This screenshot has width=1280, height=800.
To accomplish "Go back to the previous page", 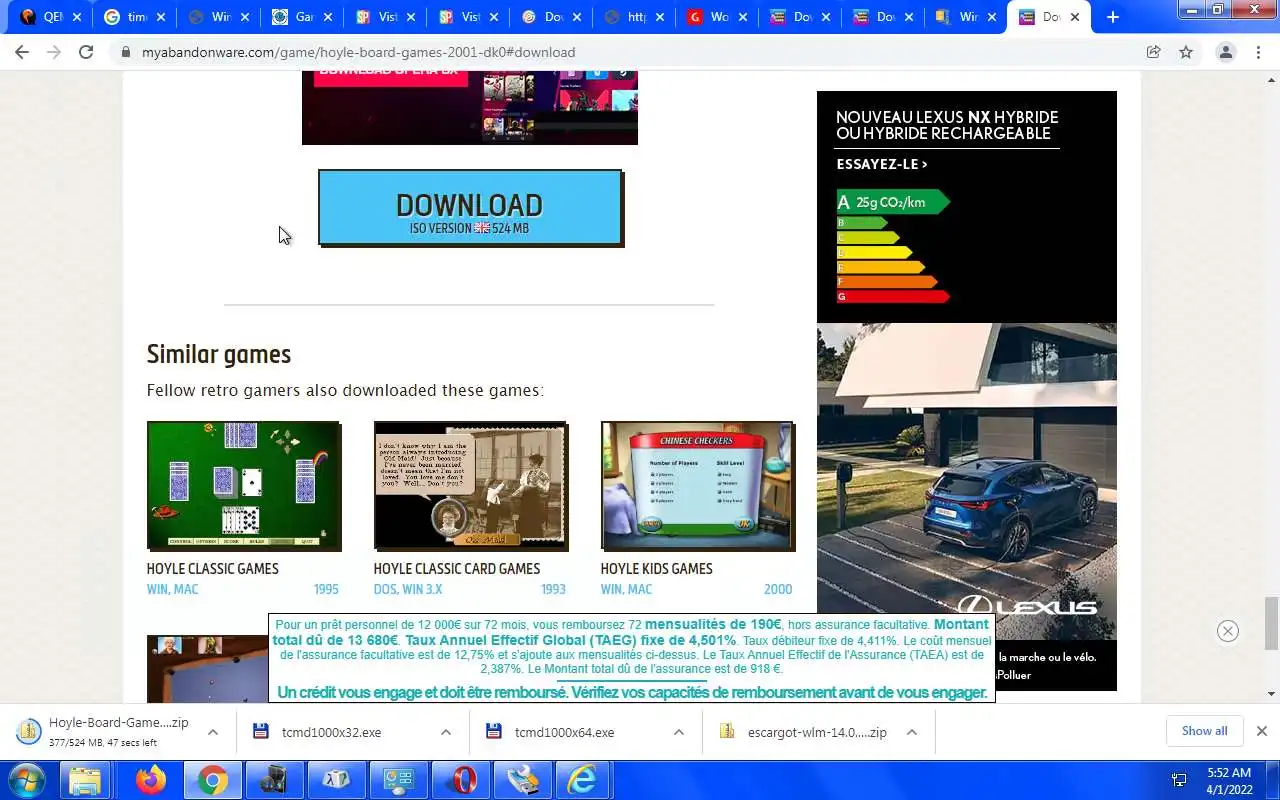I will click(22, 52).
